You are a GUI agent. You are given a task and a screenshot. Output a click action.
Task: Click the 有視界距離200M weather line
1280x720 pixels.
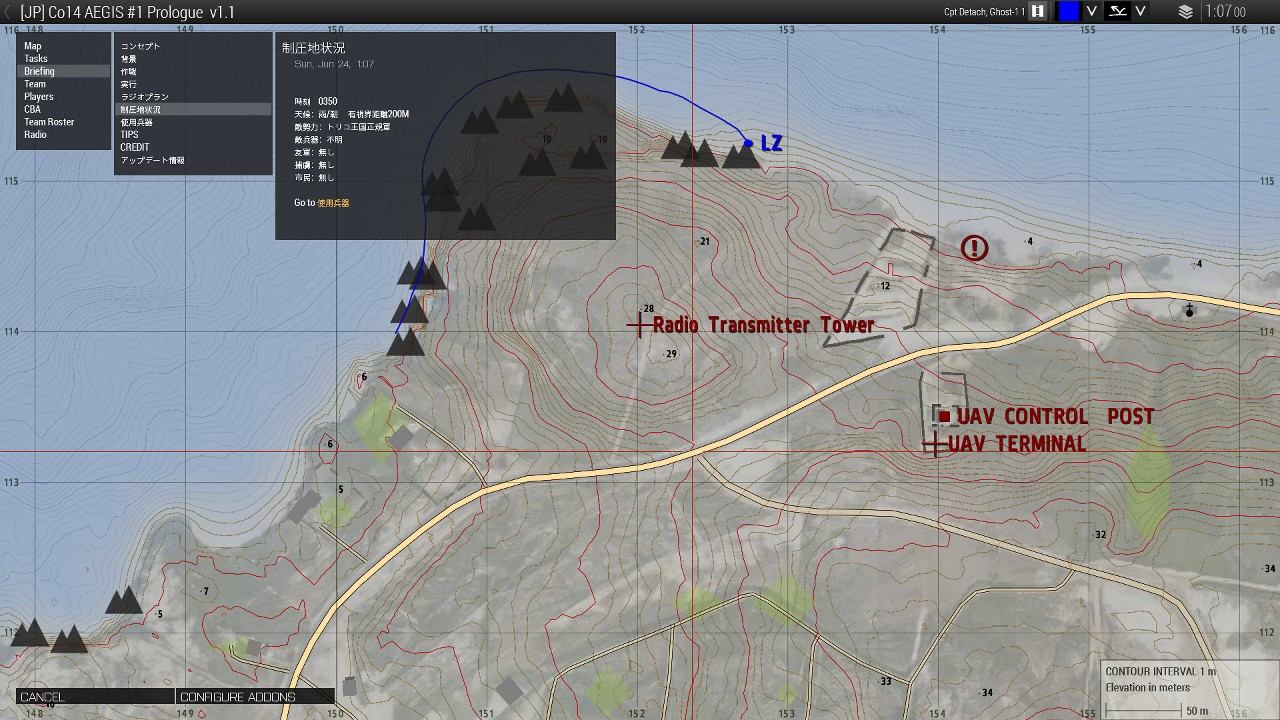click(378, 114)
